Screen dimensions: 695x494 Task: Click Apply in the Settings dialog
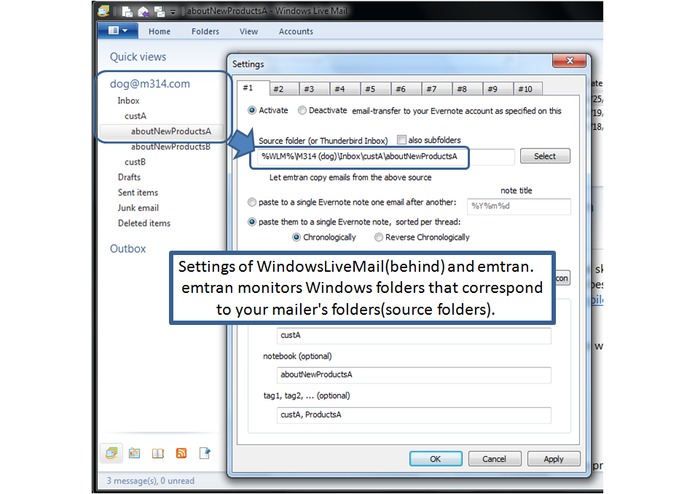point(554,459)
